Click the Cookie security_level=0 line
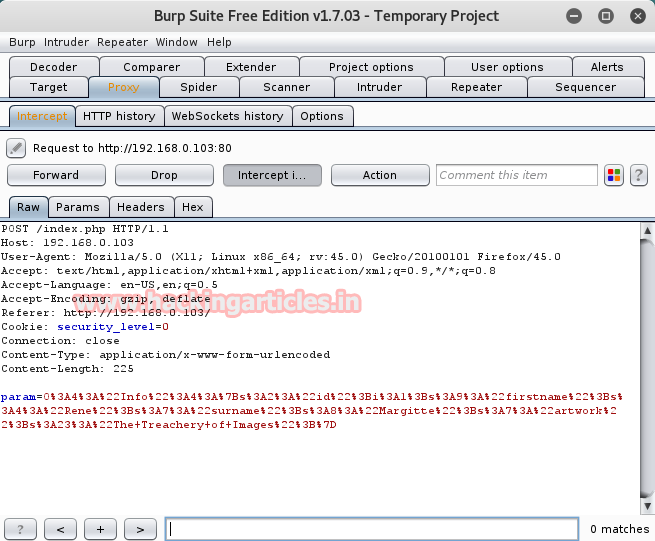655x541 pixels. pyautogui.click(x=85, y=327)
